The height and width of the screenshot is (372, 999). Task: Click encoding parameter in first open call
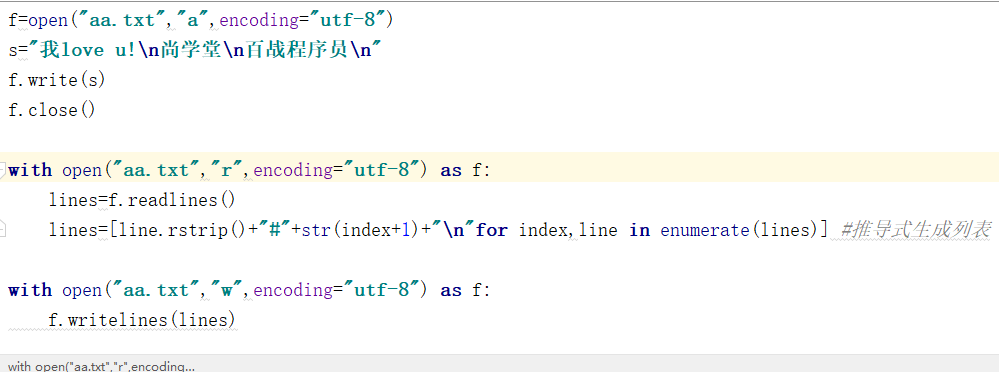(259, 20)
